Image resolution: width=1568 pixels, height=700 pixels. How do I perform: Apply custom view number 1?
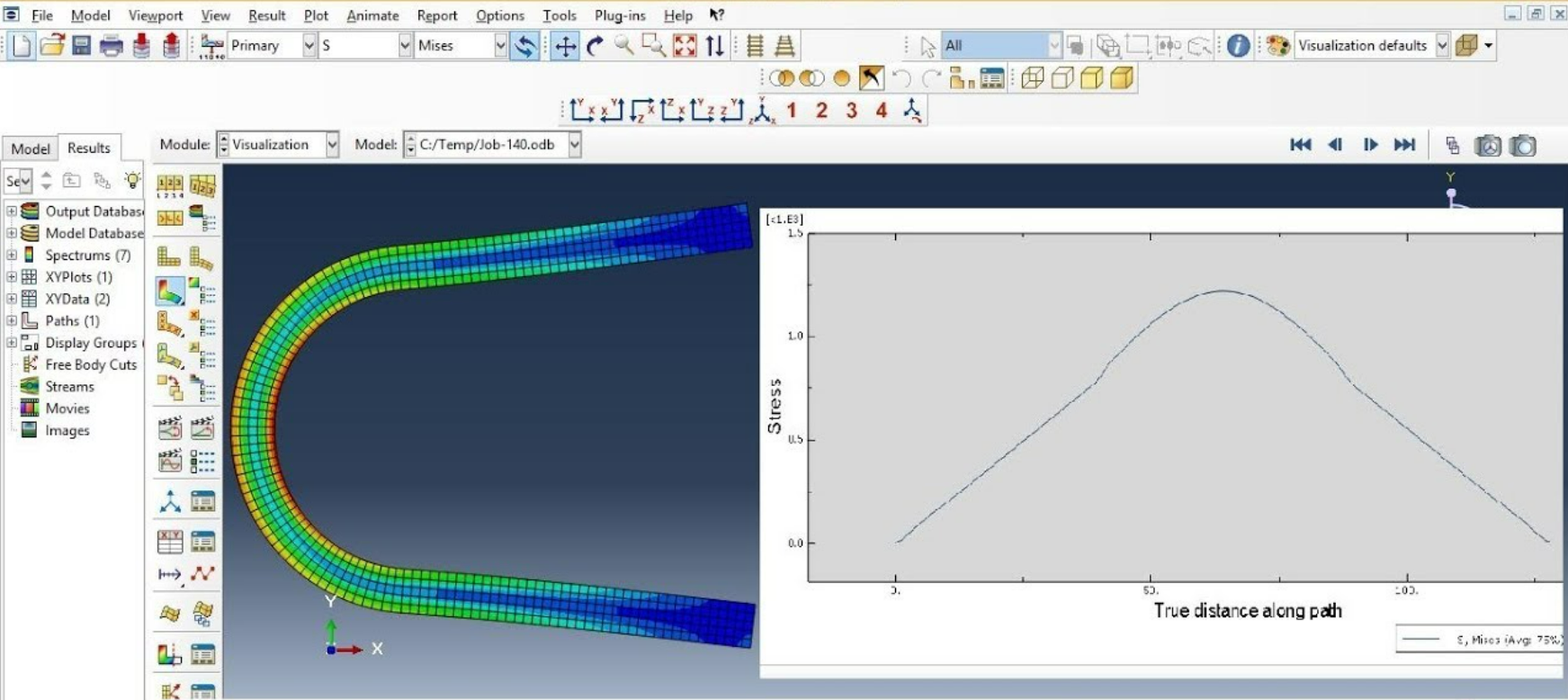point(792,111)
